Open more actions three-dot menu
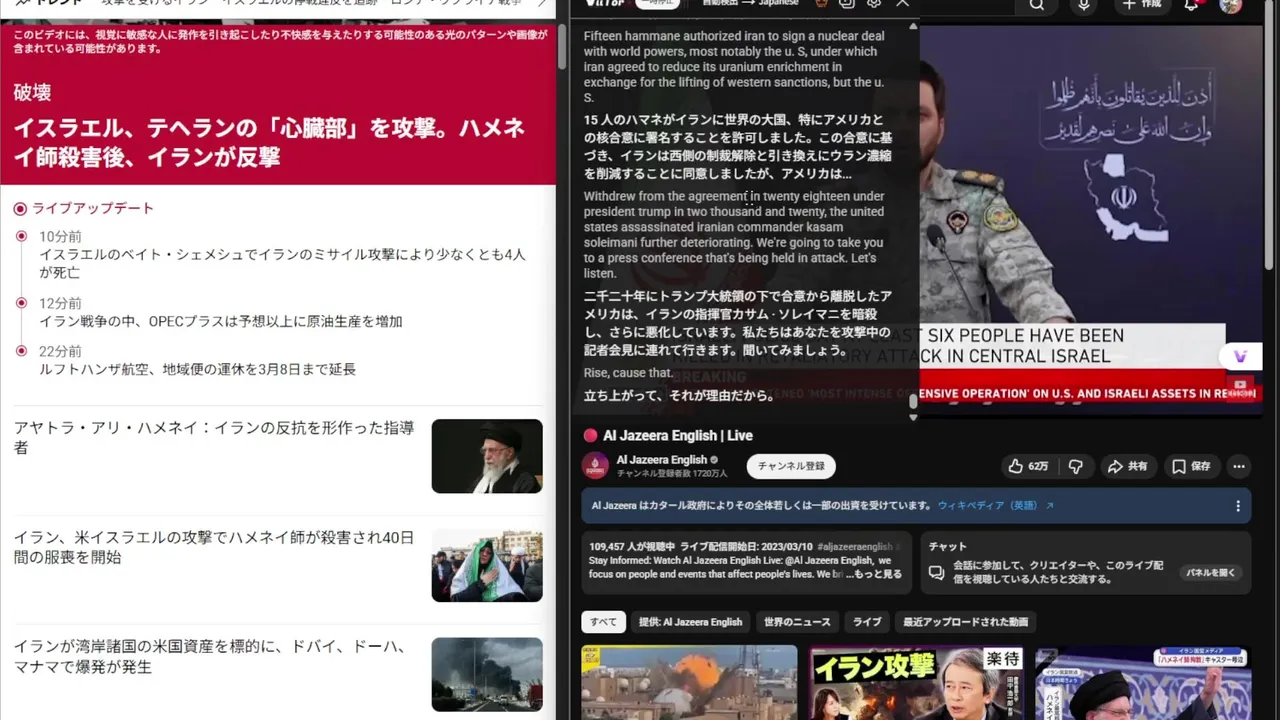 pos(1239,466)
